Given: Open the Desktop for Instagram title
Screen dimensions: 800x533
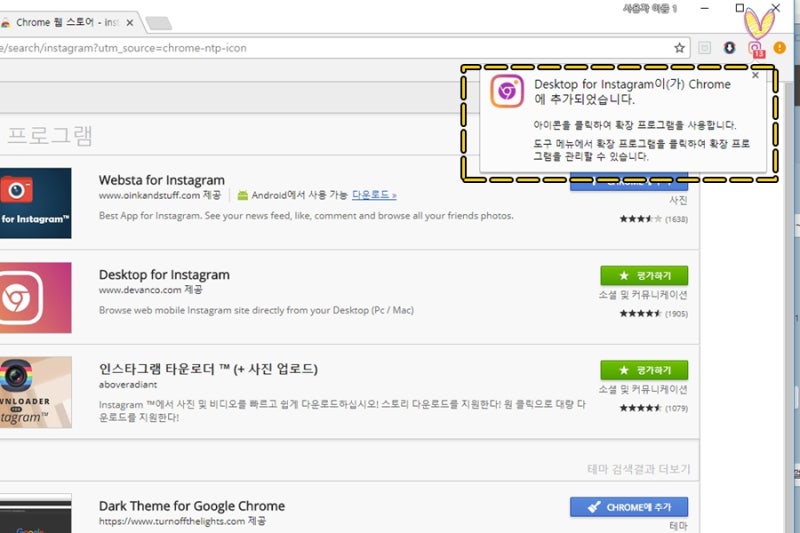Looking at the screenshot, I should 164,274.
